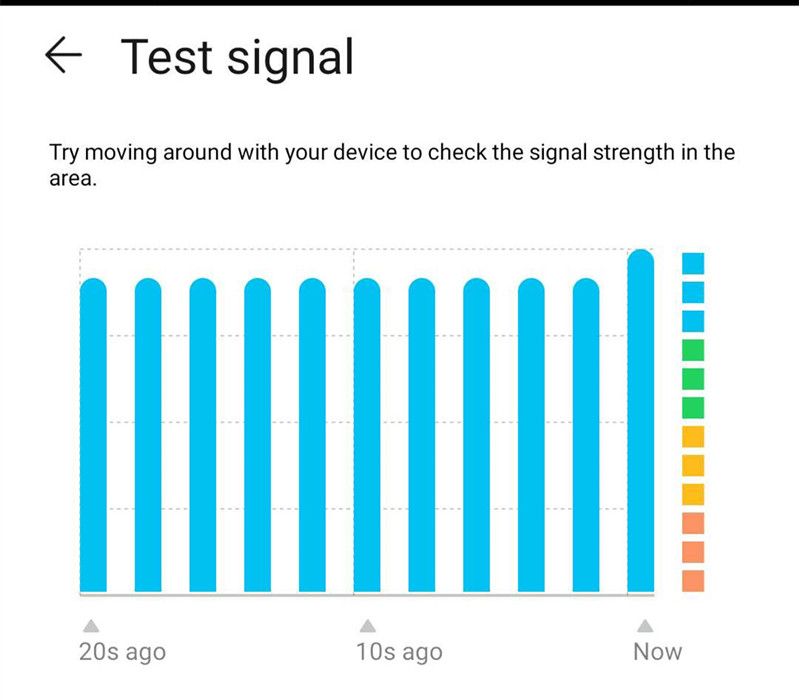Select the bottom blue legend square
The height and width of the screenshot is (700, 799).
pos(693,321)
